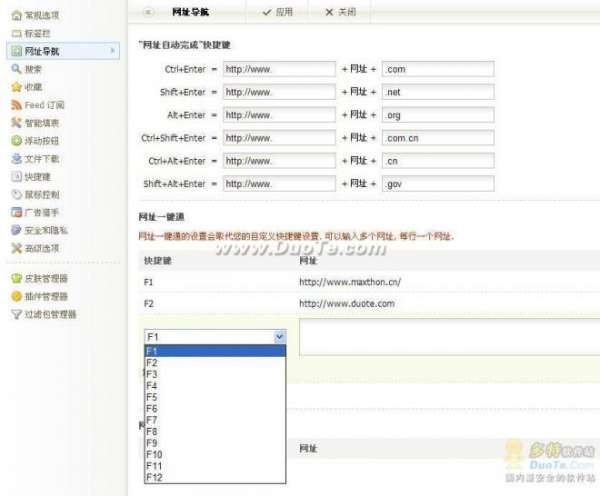Click the 应用 apply button
600x496 pixels.
pyautogui.click(x=278, y=12)
